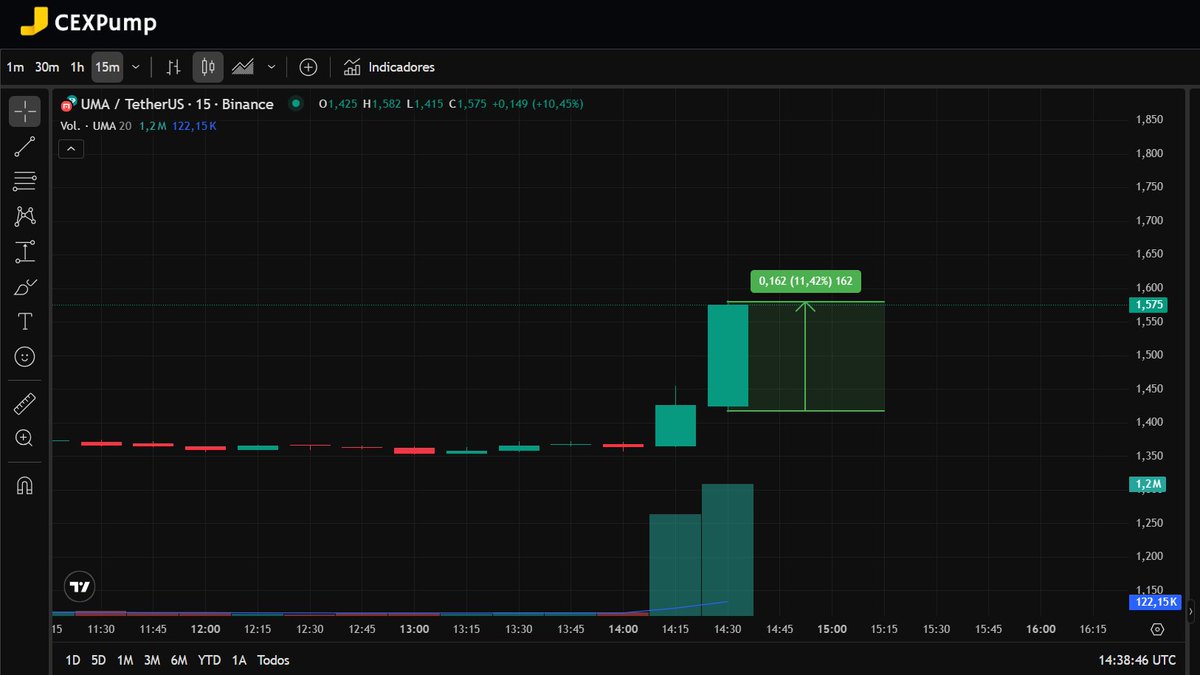The width and height of the screenshot is (1200, 675).
Task: Set the date range to 1M
Action: [125, 660]
